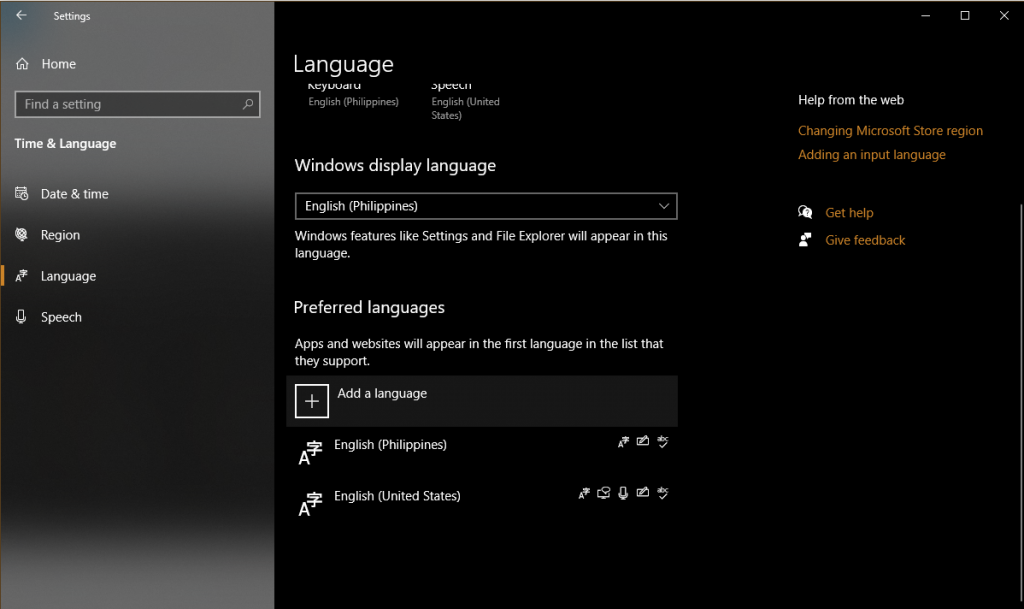The image size is (1024, 609).
Task: Focus the Find a setting search box
Action: 137,104
